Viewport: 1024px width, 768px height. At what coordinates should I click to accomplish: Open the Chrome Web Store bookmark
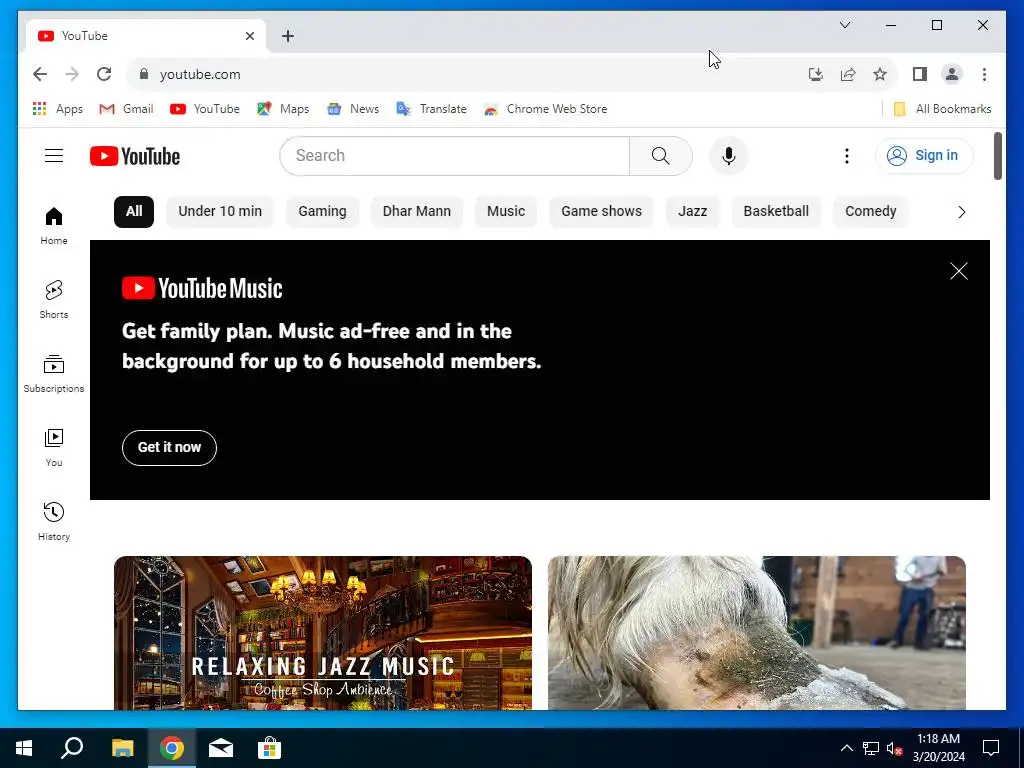point(545,109)
